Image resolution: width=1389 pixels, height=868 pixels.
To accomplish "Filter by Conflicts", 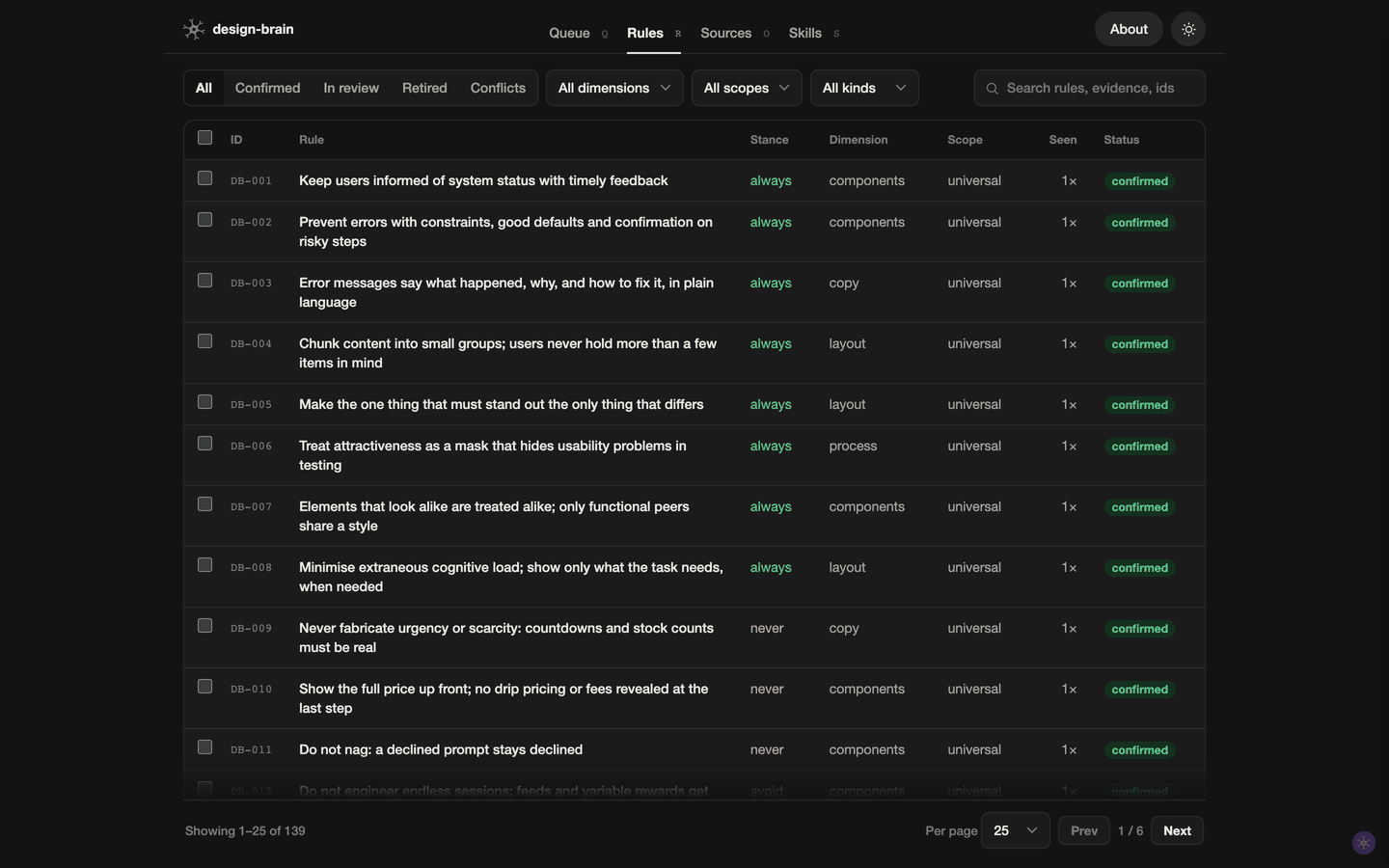I will 498,88.
